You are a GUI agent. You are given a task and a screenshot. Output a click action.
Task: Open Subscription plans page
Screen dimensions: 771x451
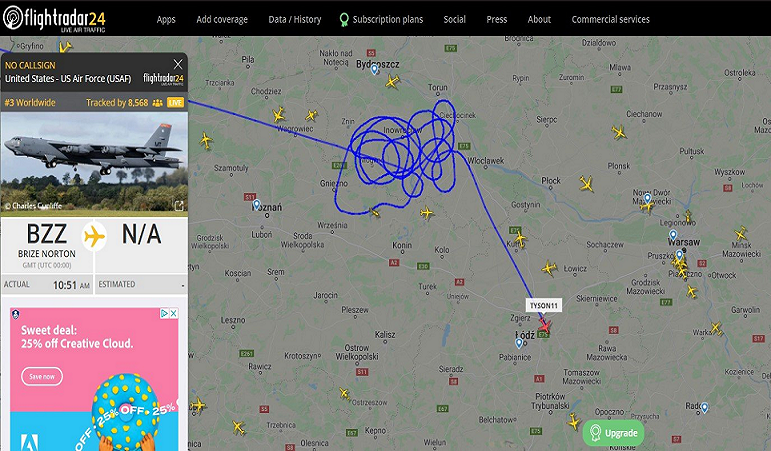coord(381,20)
